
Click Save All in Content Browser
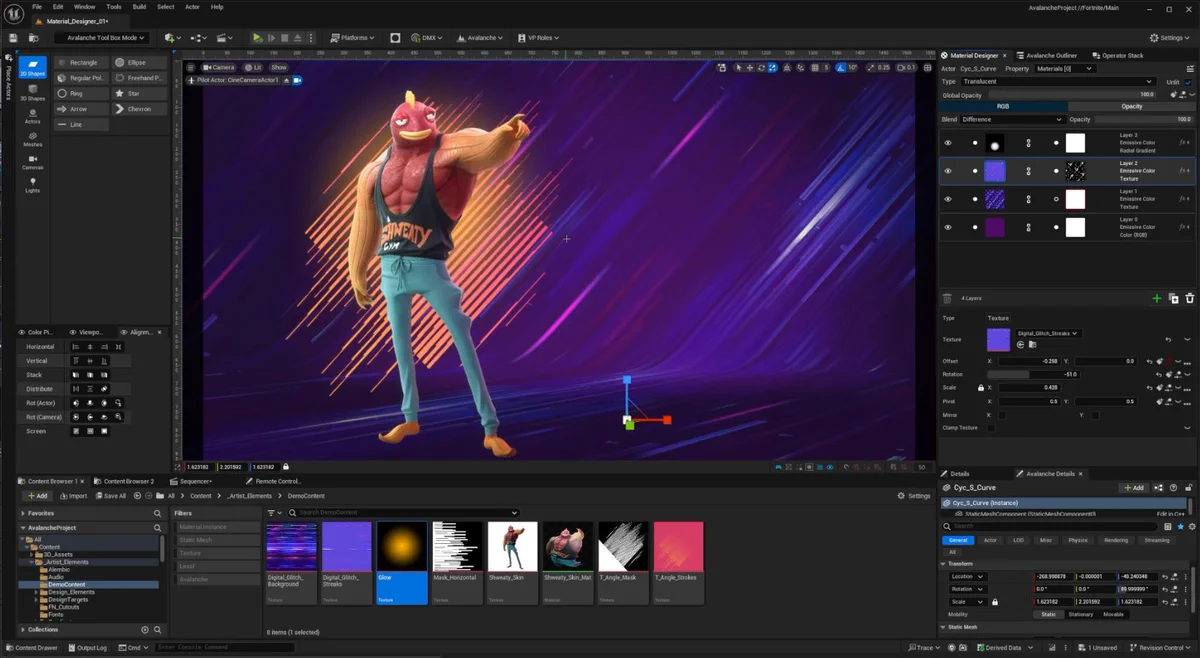click(x=111, y=495)
